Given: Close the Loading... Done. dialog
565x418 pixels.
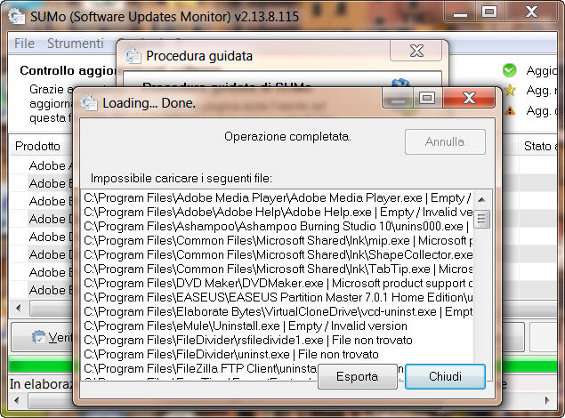Looking at the screenshot, I should pos(470,98).
